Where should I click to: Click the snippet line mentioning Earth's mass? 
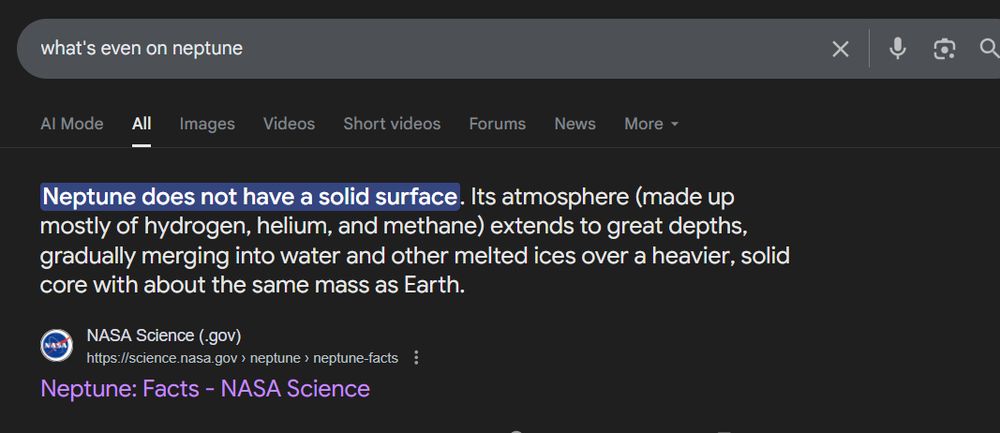(253, 284)
